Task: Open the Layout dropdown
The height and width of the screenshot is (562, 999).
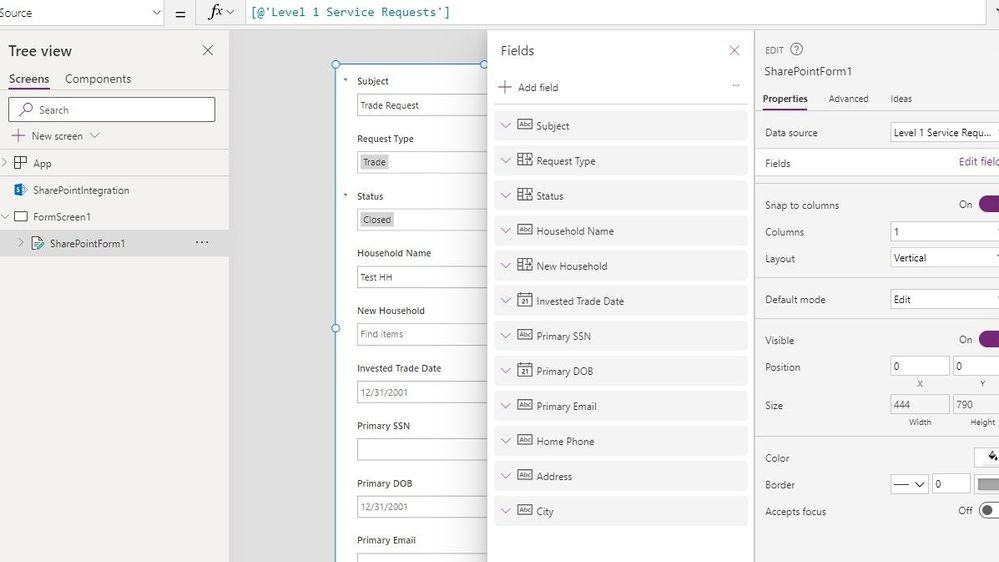Action: 945,258
